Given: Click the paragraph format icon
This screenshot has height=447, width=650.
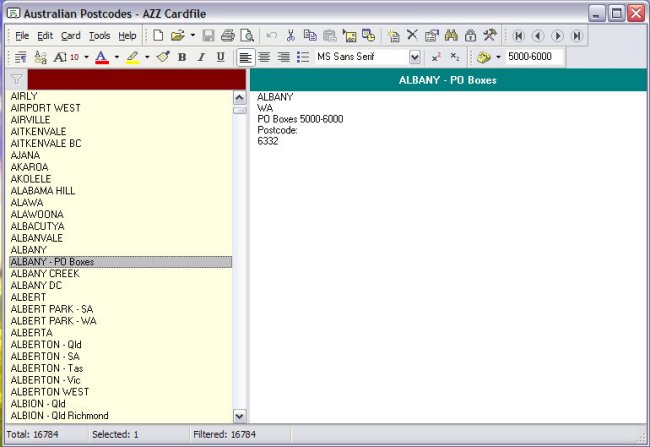Looking at the screenshot, I should 20,57.
